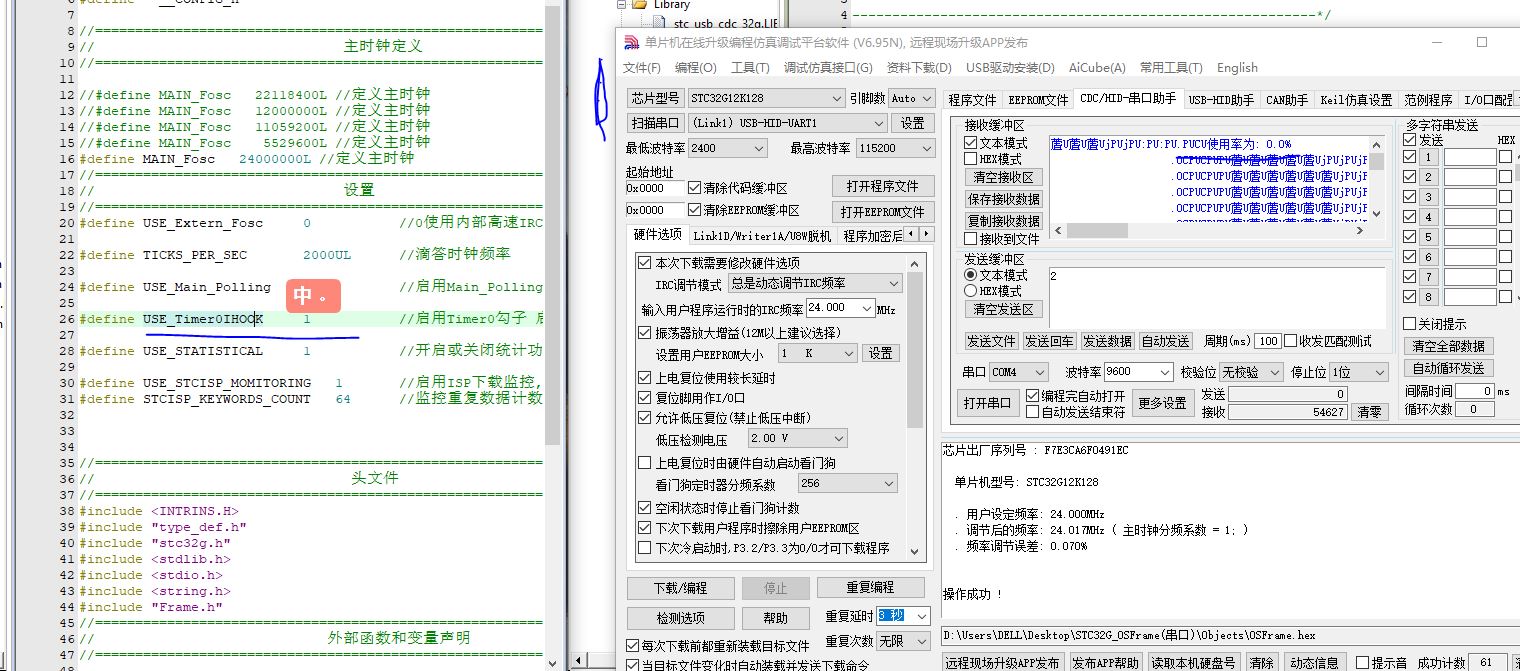Viewport: 1520px width, 671px height.
Task: Uncheck 清除代码缓冲区 checkbox
Action: (695, 188)
